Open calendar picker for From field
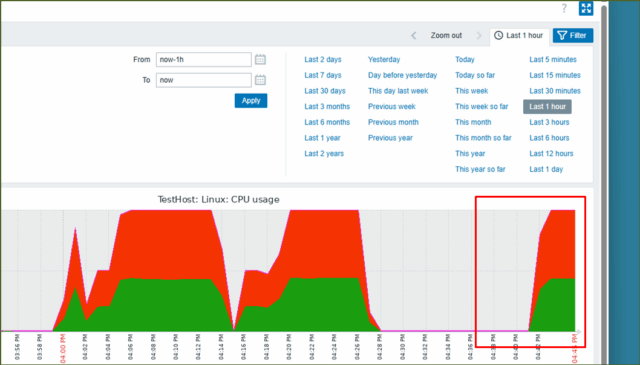This screenshot has height=365, width=640. (x=260, y=60)
